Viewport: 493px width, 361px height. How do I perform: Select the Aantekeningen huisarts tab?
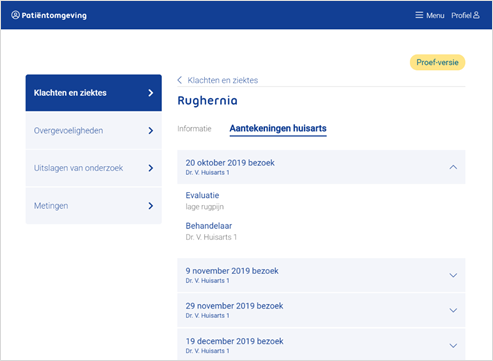coord(278,129)
